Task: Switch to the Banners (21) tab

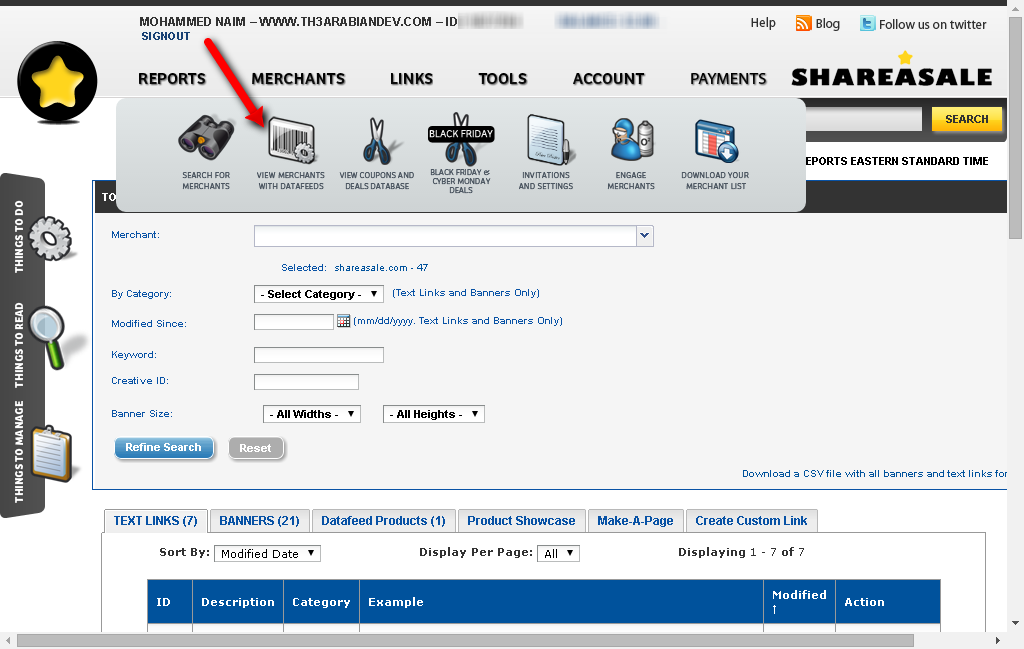Action: 259,521
